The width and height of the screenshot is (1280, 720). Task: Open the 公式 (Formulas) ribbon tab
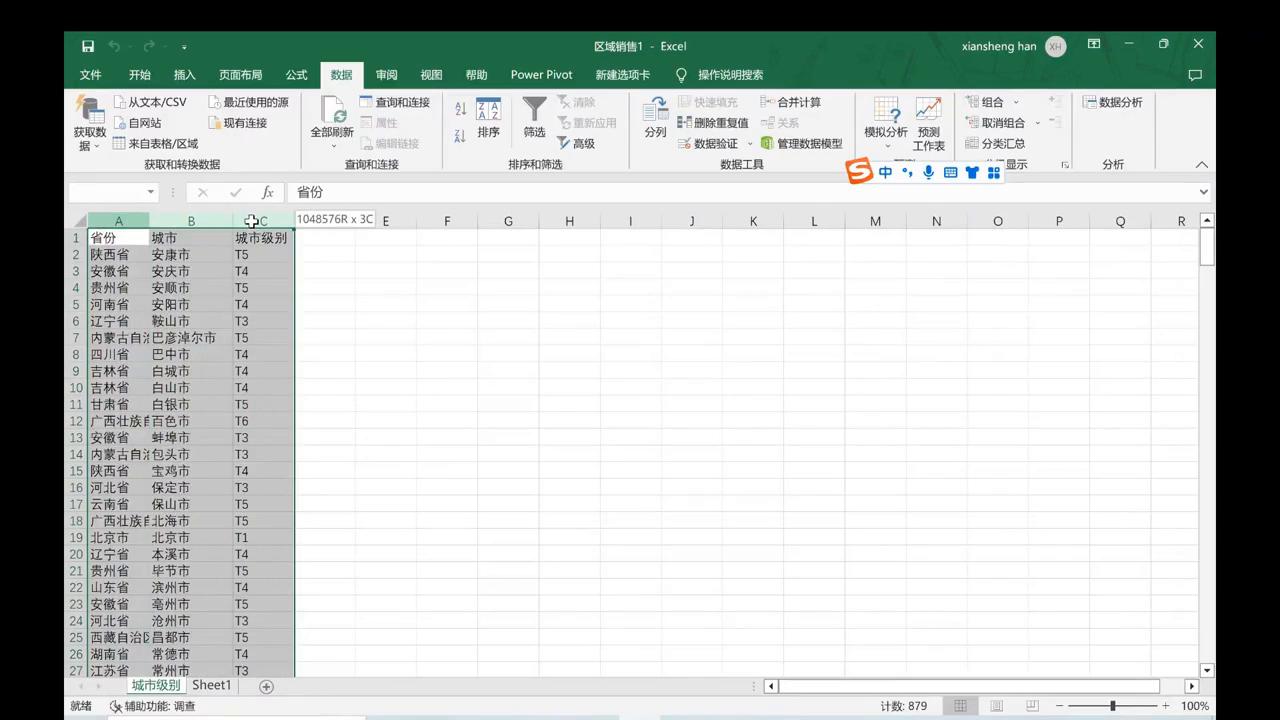pos(296,75)
